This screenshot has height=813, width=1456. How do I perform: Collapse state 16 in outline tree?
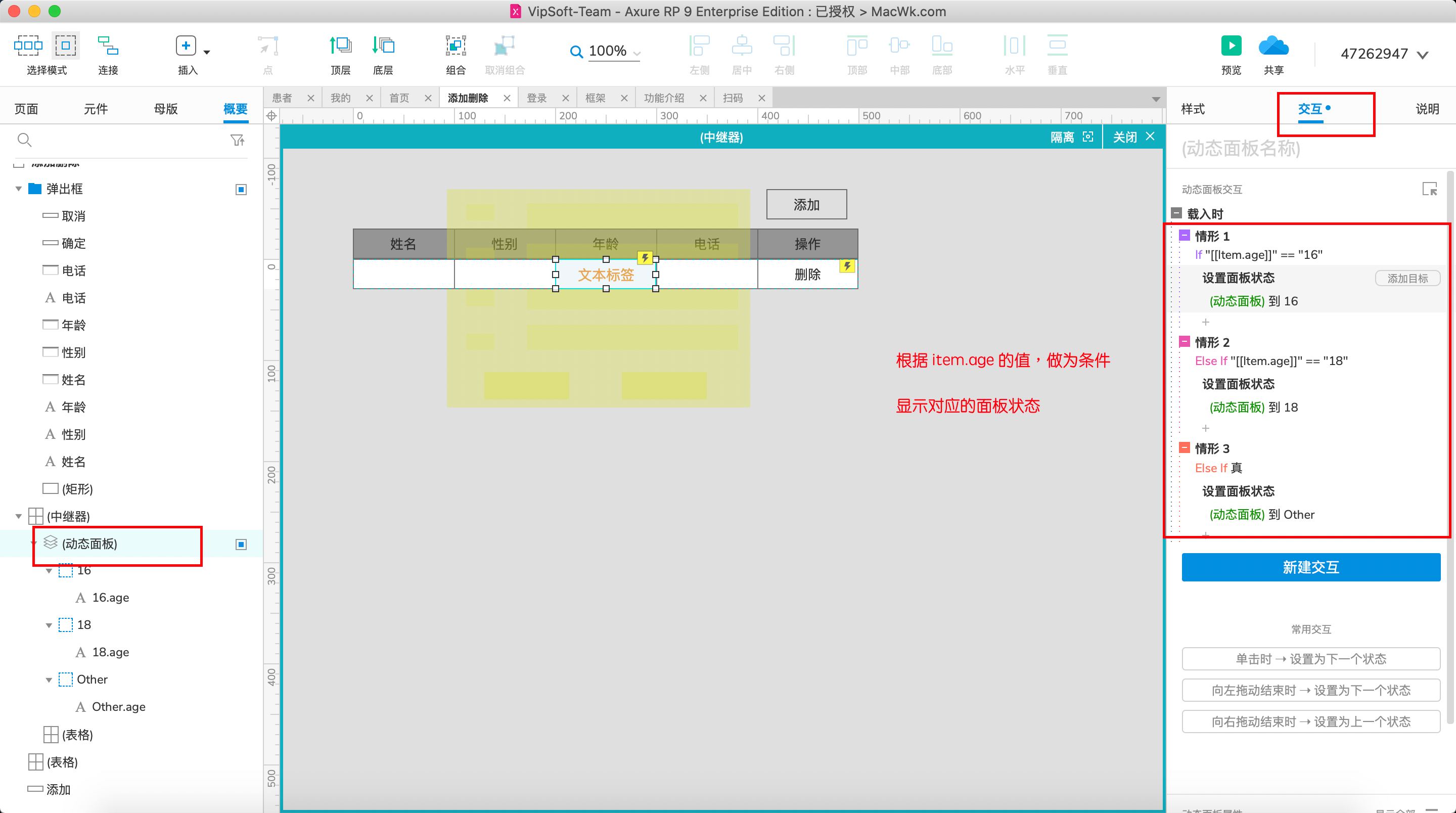click(49, 571)
